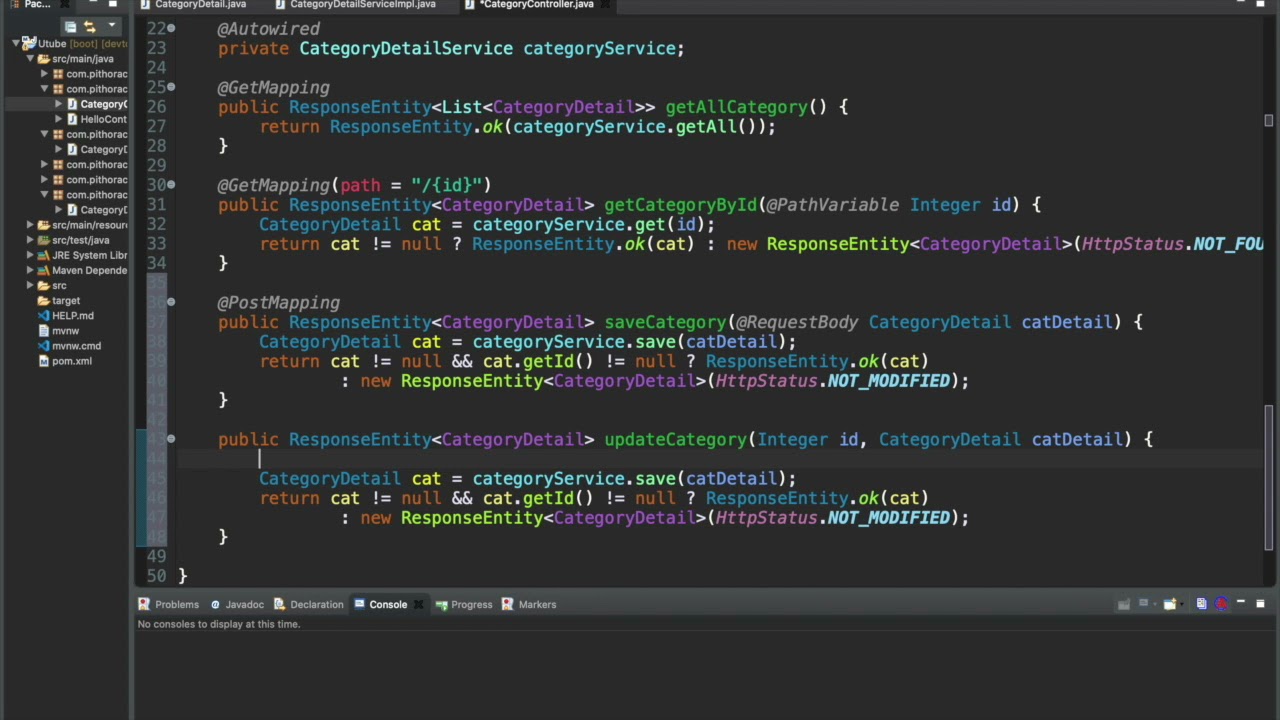Click the editor vertical scrollbar thumb
1280x720 pixels.
[1269, 477]
